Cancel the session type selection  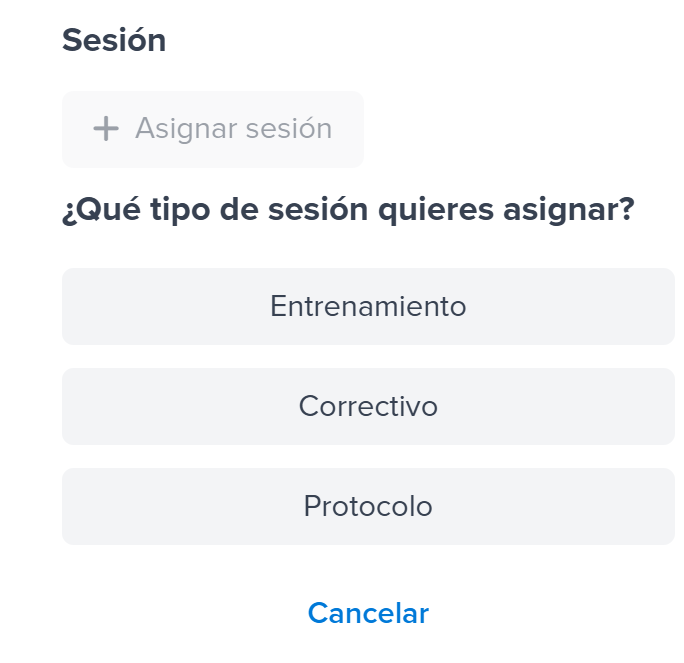pos(368,613)
